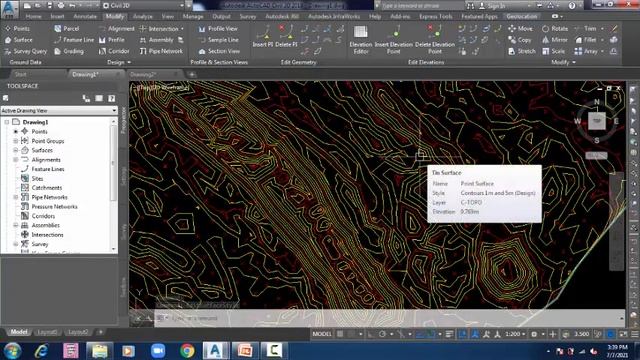The image size is (640, 360).
Task: Open the Profile tool in Design panel
Action: coord(111,40)
